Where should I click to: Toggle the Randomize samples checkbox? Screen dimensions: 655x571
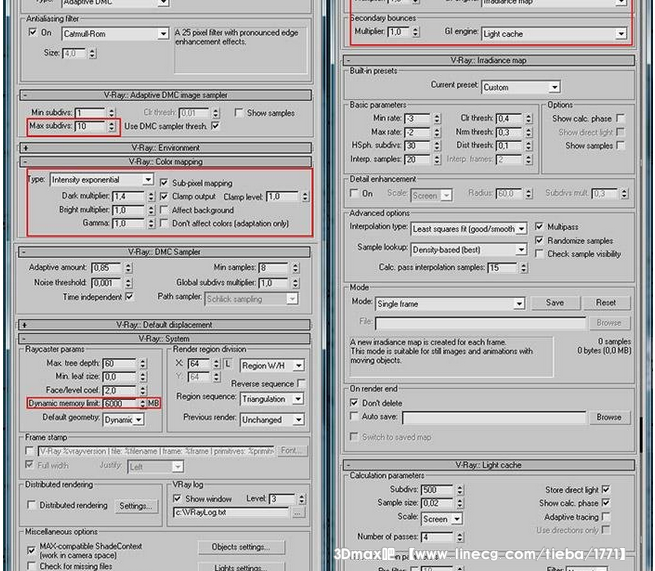(x=539, y=240)
